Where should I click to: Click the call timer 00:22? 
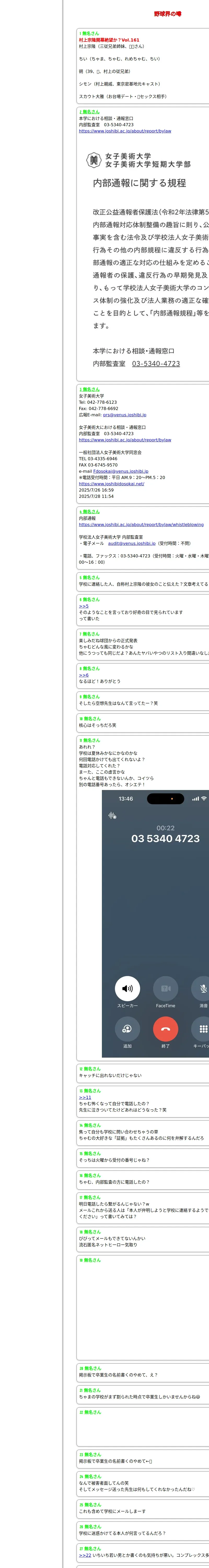click(x=165, y=828)
